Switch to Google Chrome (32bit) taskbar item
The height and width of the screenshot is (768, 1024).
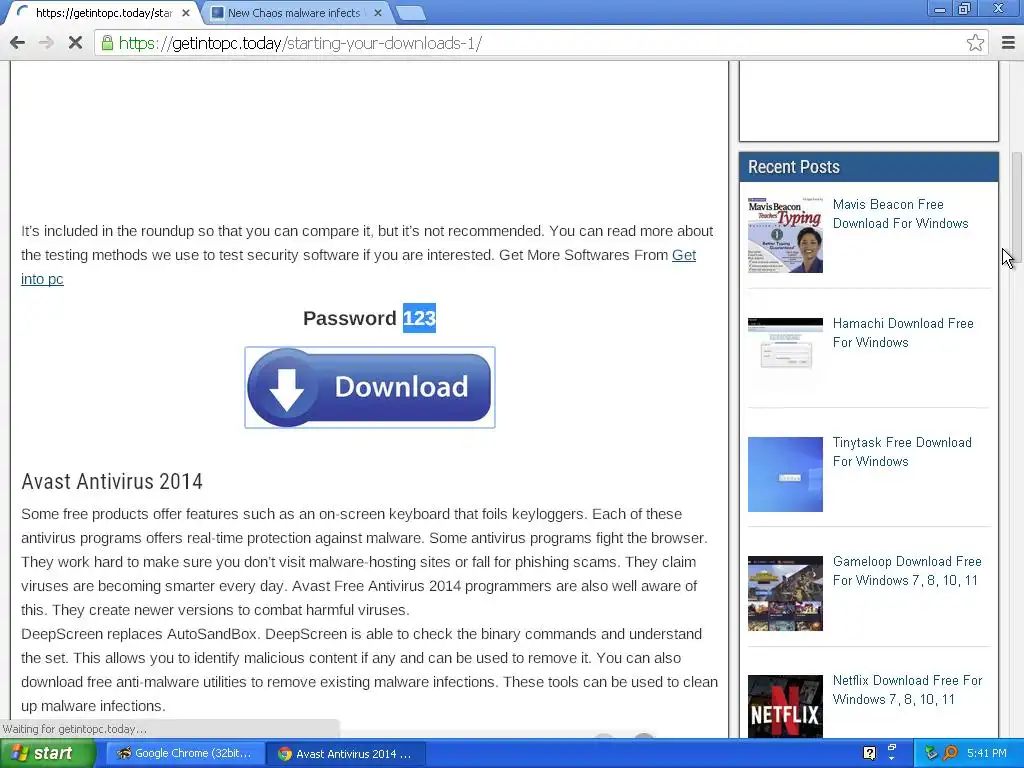pyautogui.click(x=185, y=753)
